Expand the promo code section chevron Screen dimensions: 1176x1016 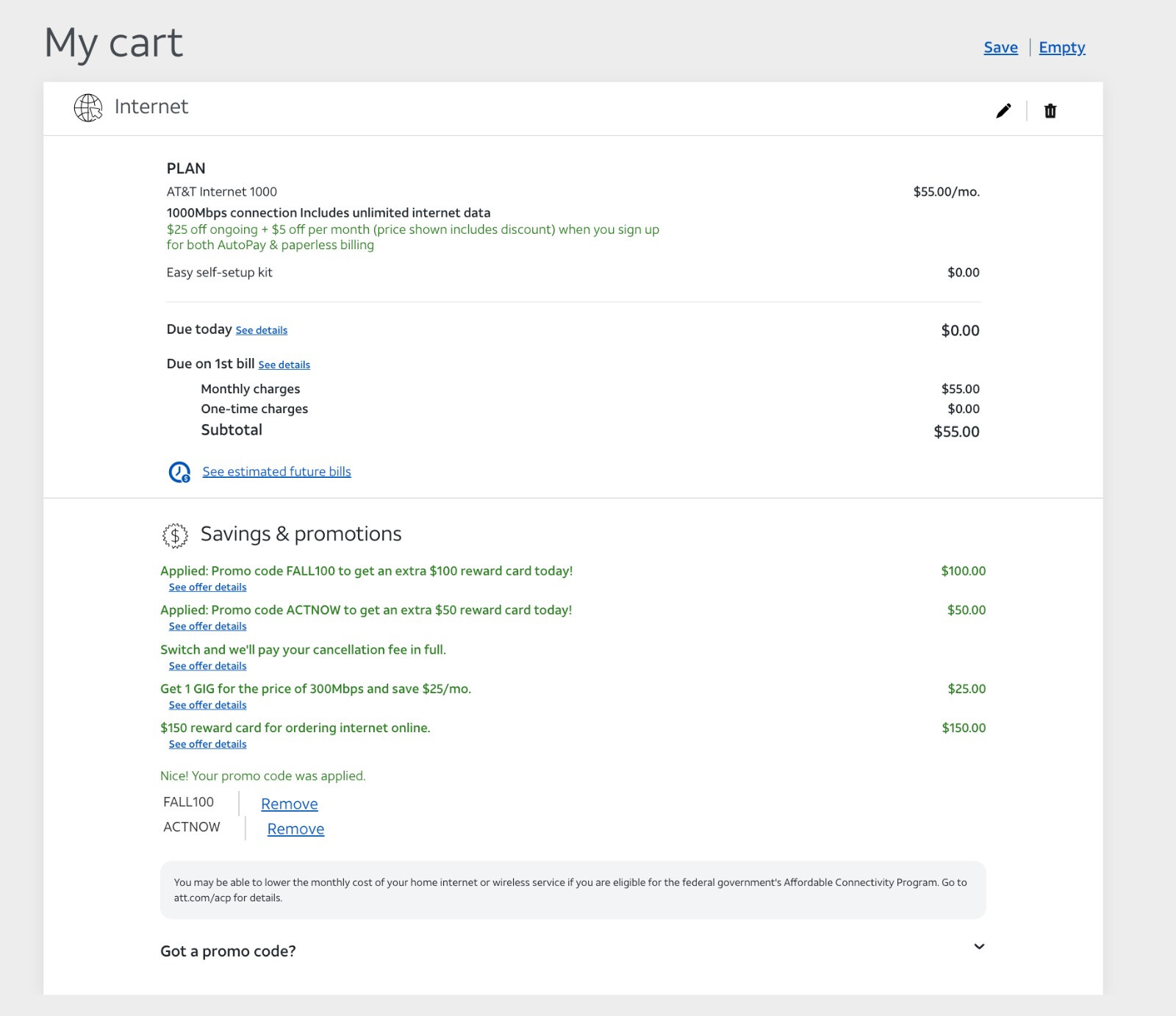pos(979,947)
